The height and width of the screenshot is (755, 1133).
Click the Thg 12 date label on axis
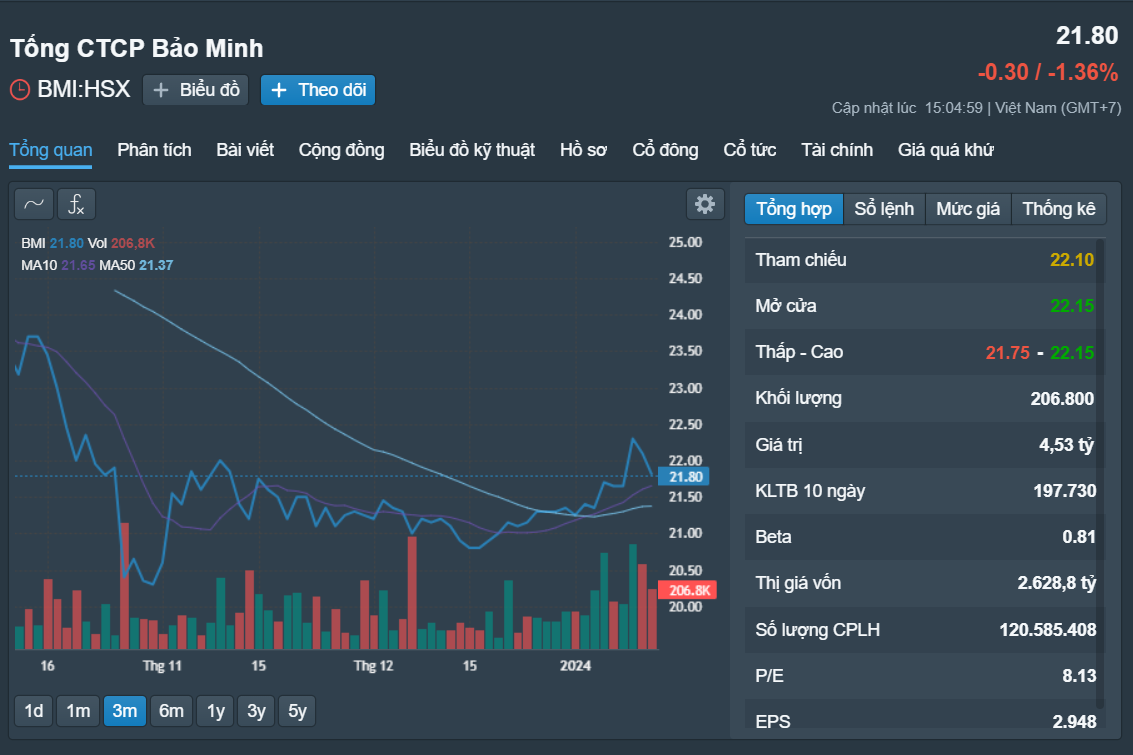tap(374, 666)
